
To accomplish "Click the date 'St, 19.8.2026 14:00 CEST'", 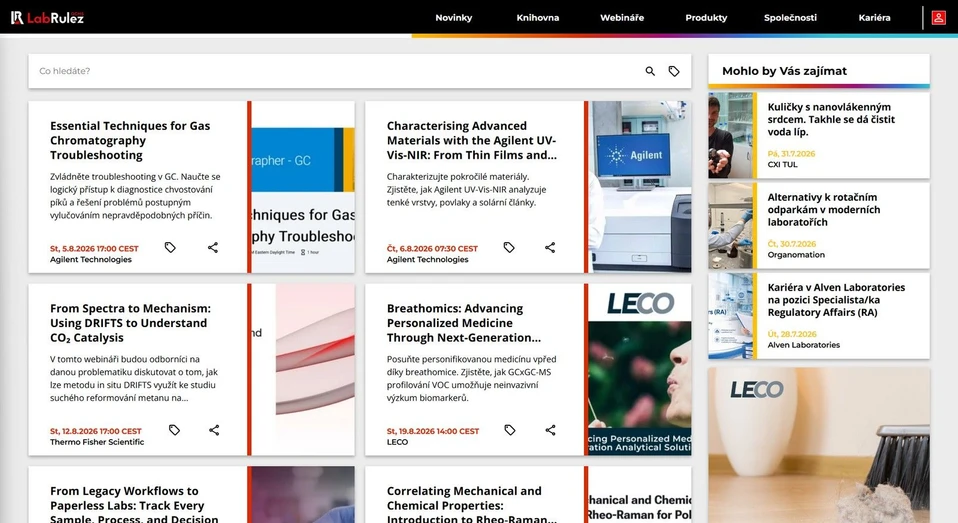I will [433, 431].
